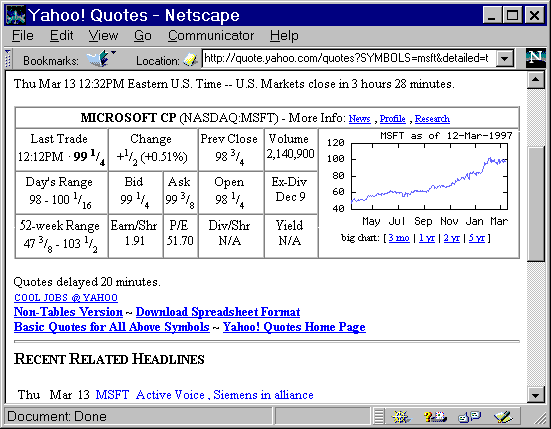This screenshot has width=551, height=429.
Task: Click the vertical scrollbar thumb
Action: click(535, 204)
